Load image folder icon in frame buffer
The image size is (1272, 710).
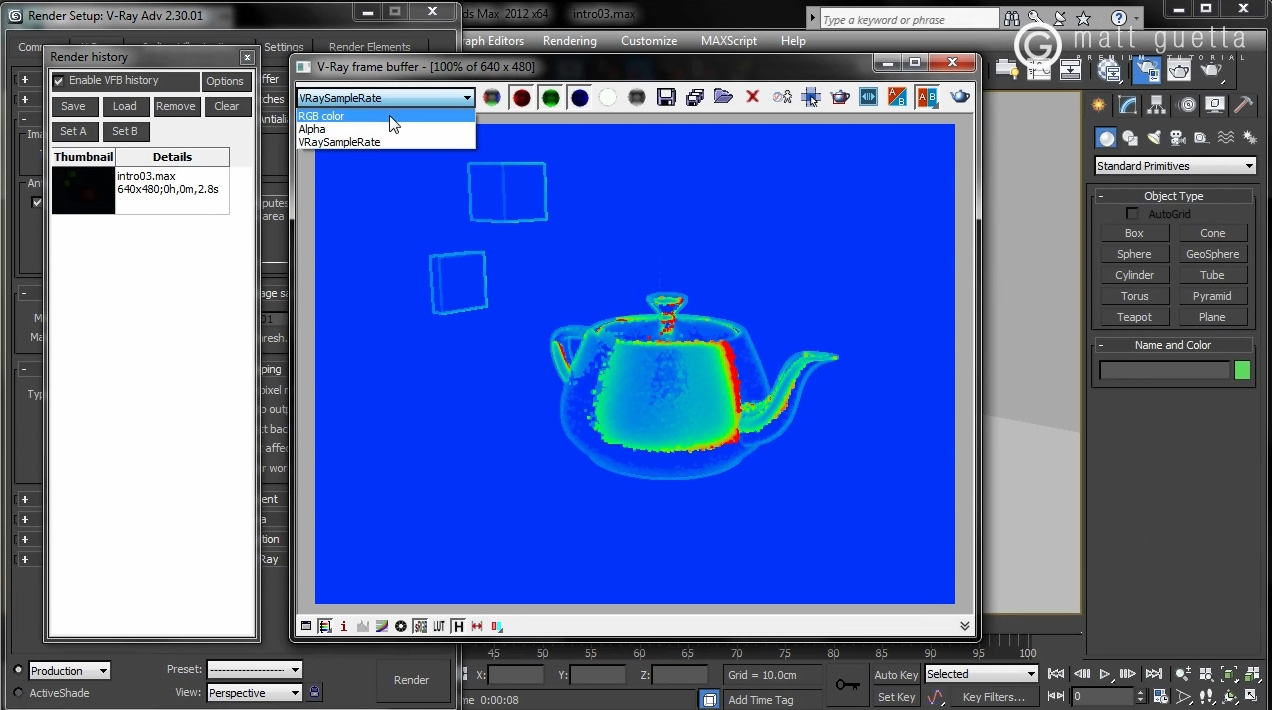[x=724, y=97]
